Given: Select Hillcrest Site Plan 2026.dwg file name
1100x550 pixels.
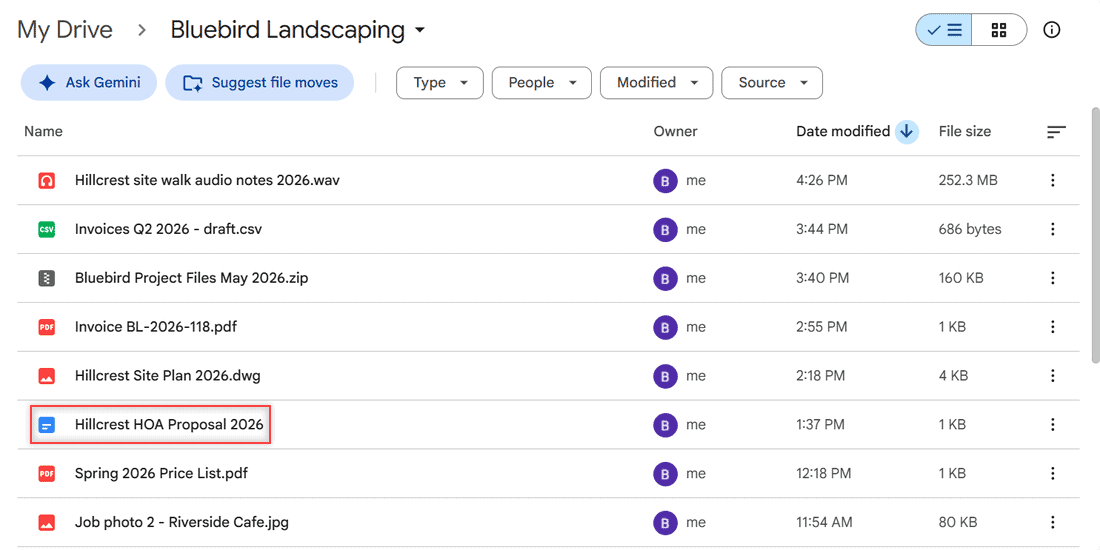Looking at the screenshot, I should pyautogui.click(x=168, y=375).
